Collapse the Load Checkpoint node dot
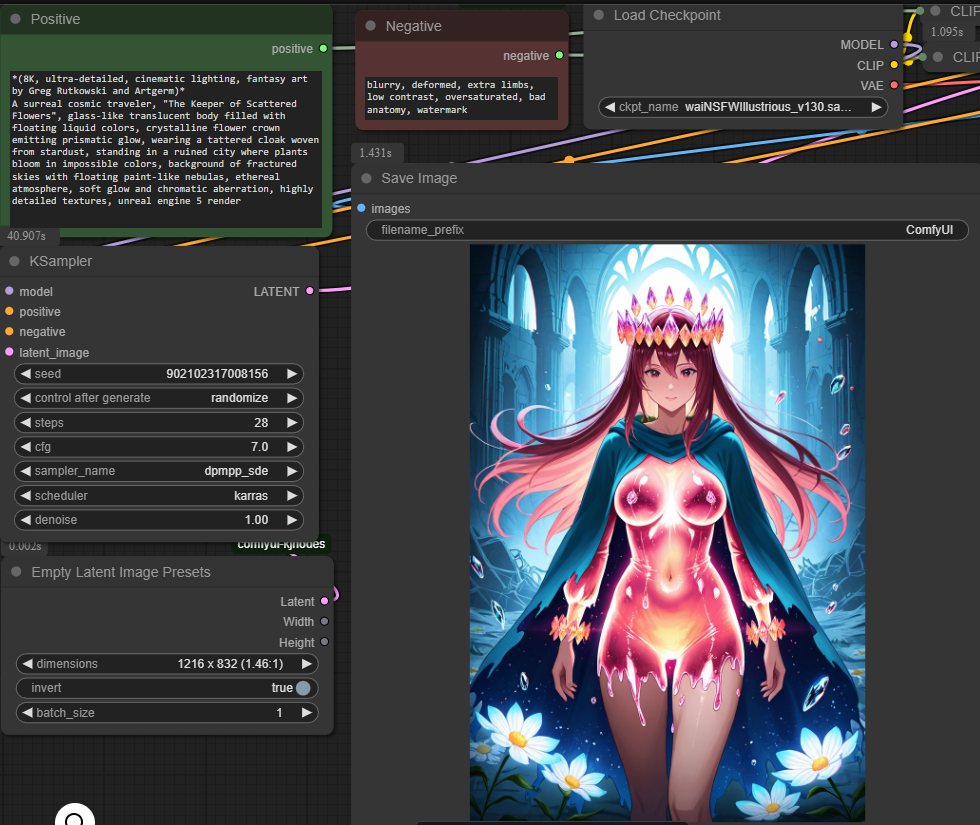 pos(599,15)
